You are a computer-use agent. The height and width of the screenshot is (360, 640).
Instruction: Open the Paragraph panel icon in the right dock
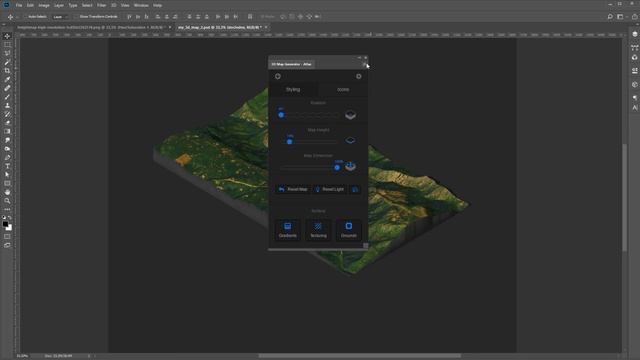[x=635, y=98]
